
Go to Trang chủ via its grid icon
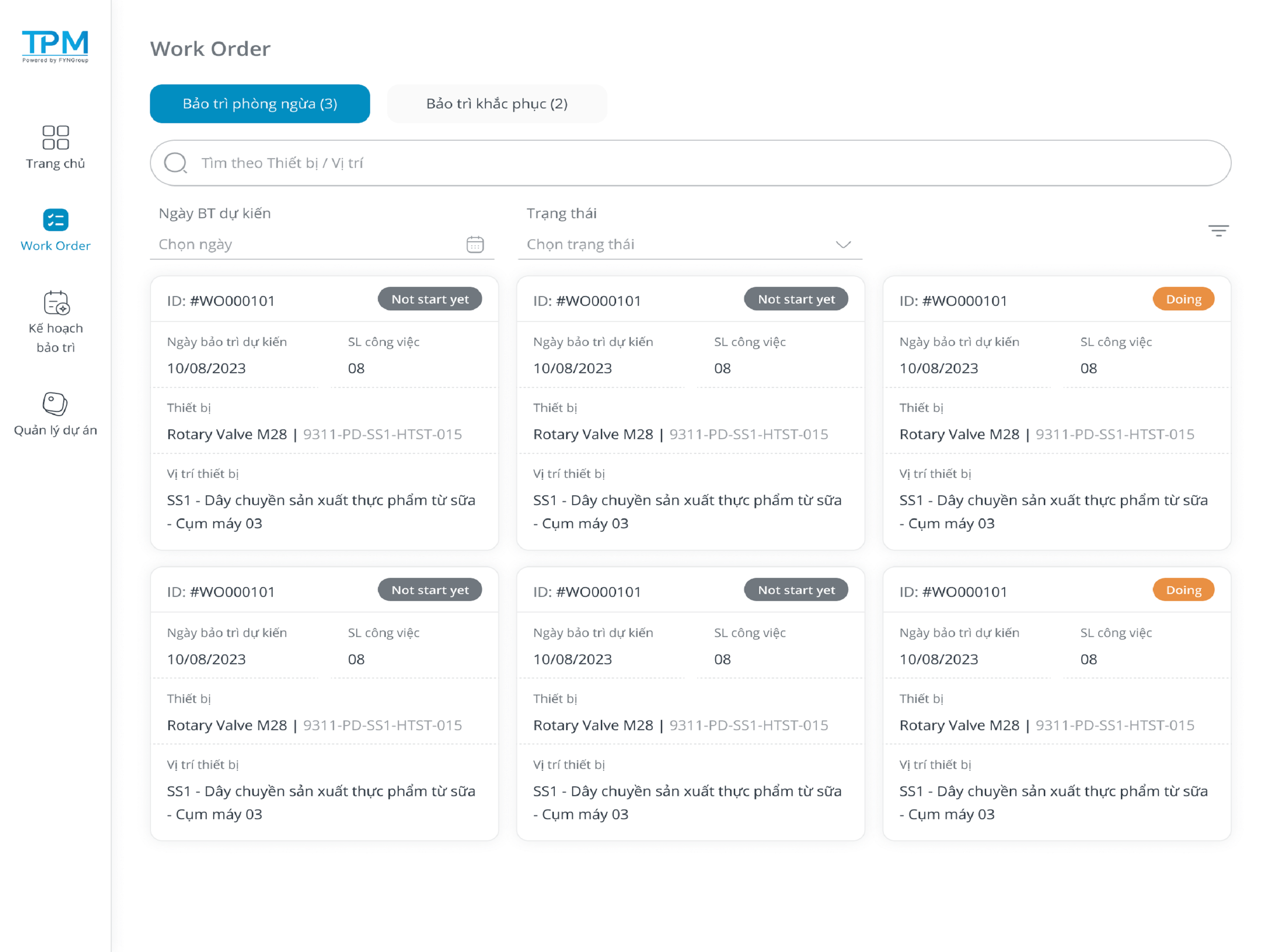(56, 138)
